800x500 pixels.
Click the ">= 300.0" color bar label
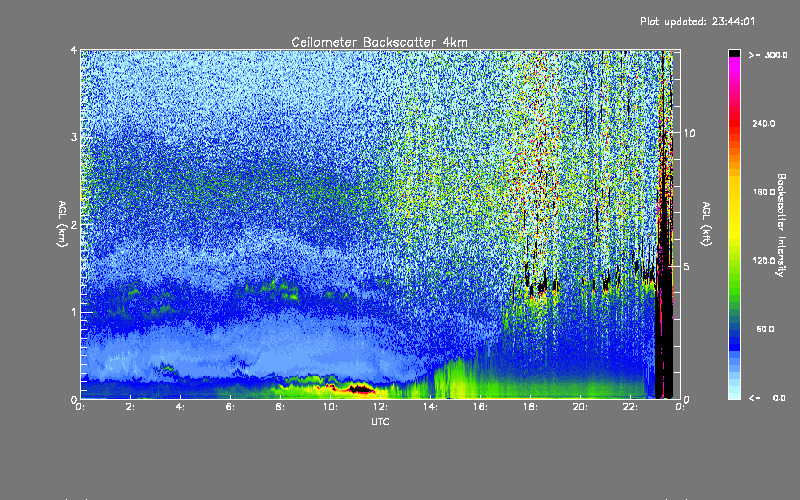pyautogui.click(x=768, y=55)
